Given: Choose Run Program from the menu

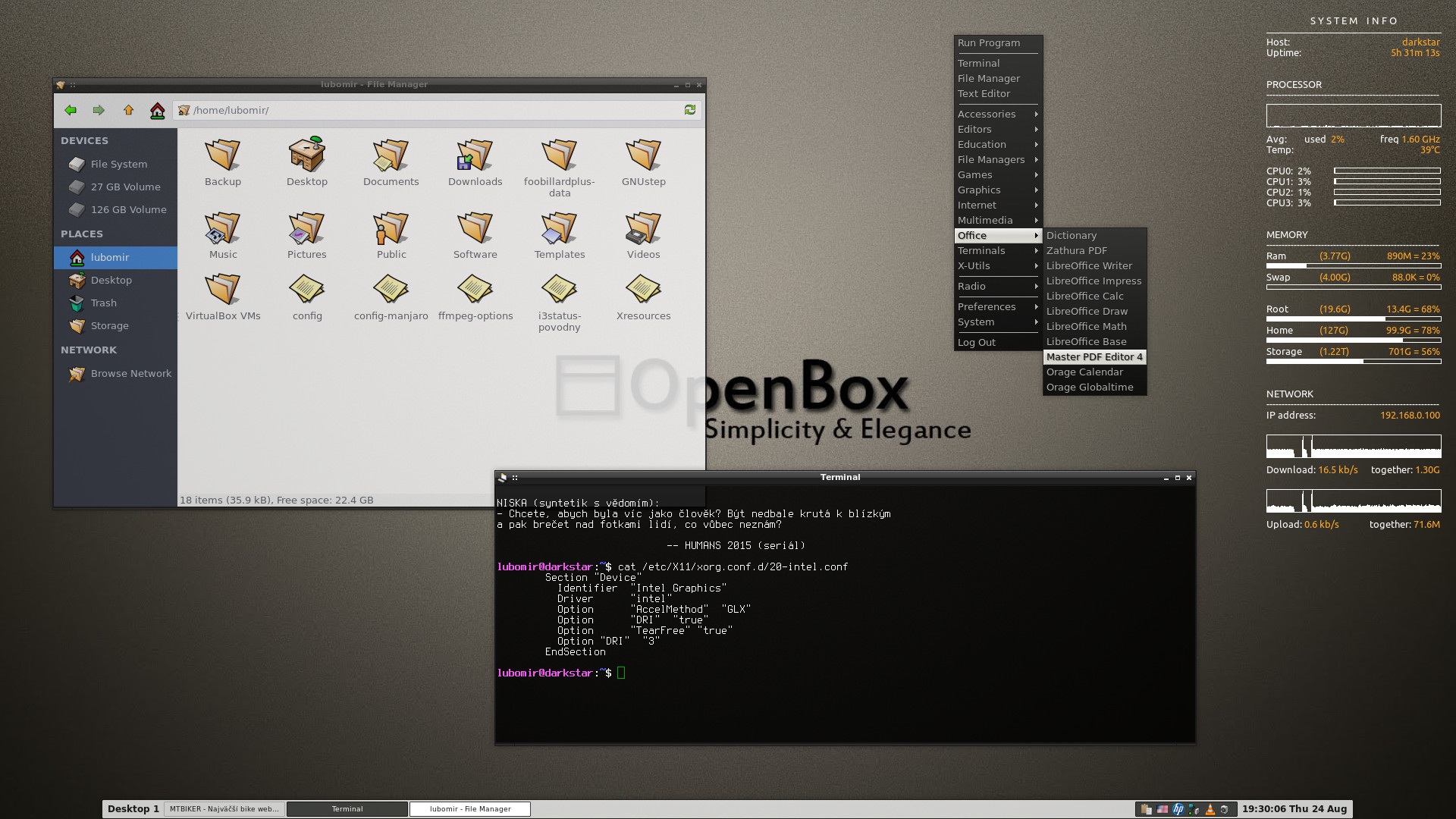Looking at the screenshot, I should pyautogui.click(x=998, y=43).
